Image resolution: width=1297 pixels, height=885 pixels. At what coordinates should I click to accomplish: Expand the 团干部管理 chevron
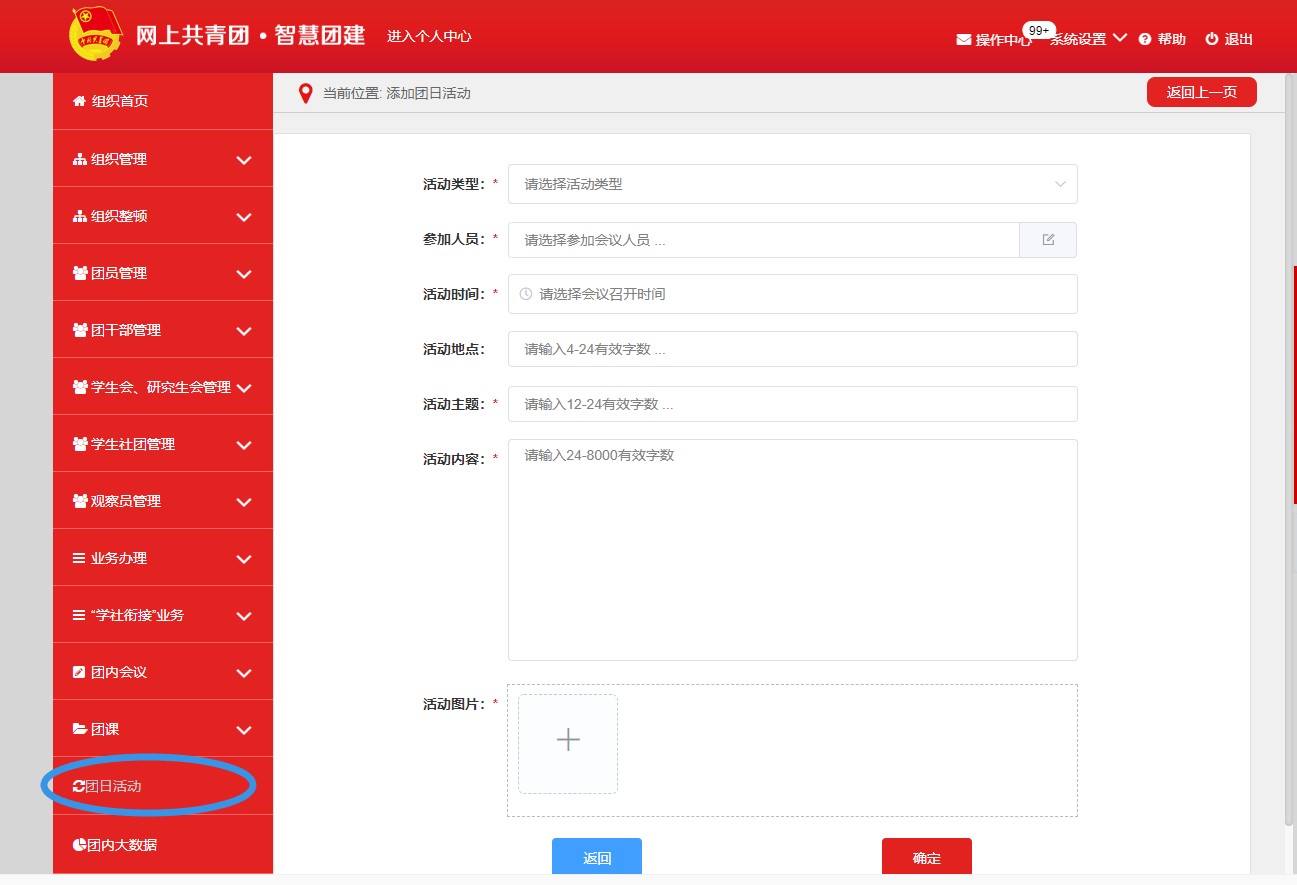point(244,331)
